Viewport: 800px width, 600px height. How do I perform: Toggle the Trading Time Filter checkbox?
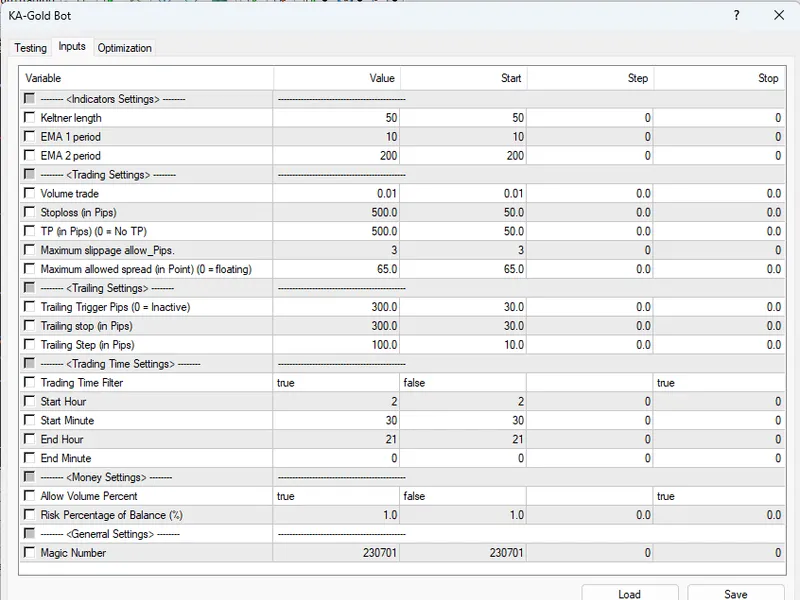30,382
